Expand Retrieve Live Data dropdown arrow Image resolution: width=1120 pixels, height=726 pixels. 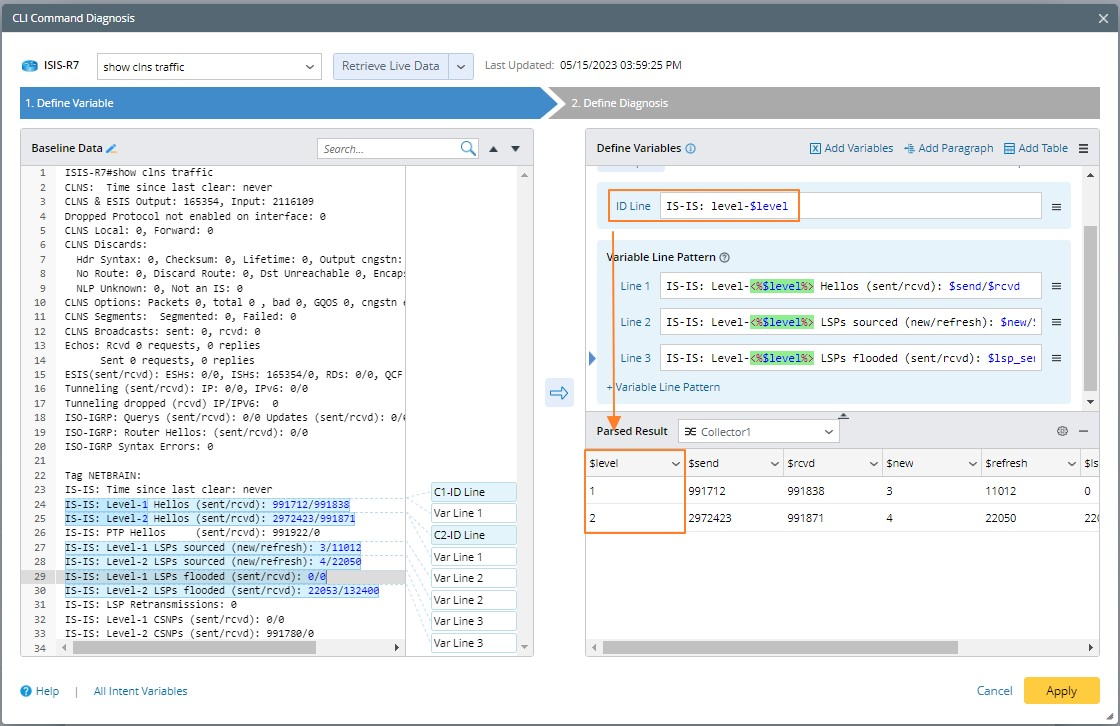coord(461,67)
